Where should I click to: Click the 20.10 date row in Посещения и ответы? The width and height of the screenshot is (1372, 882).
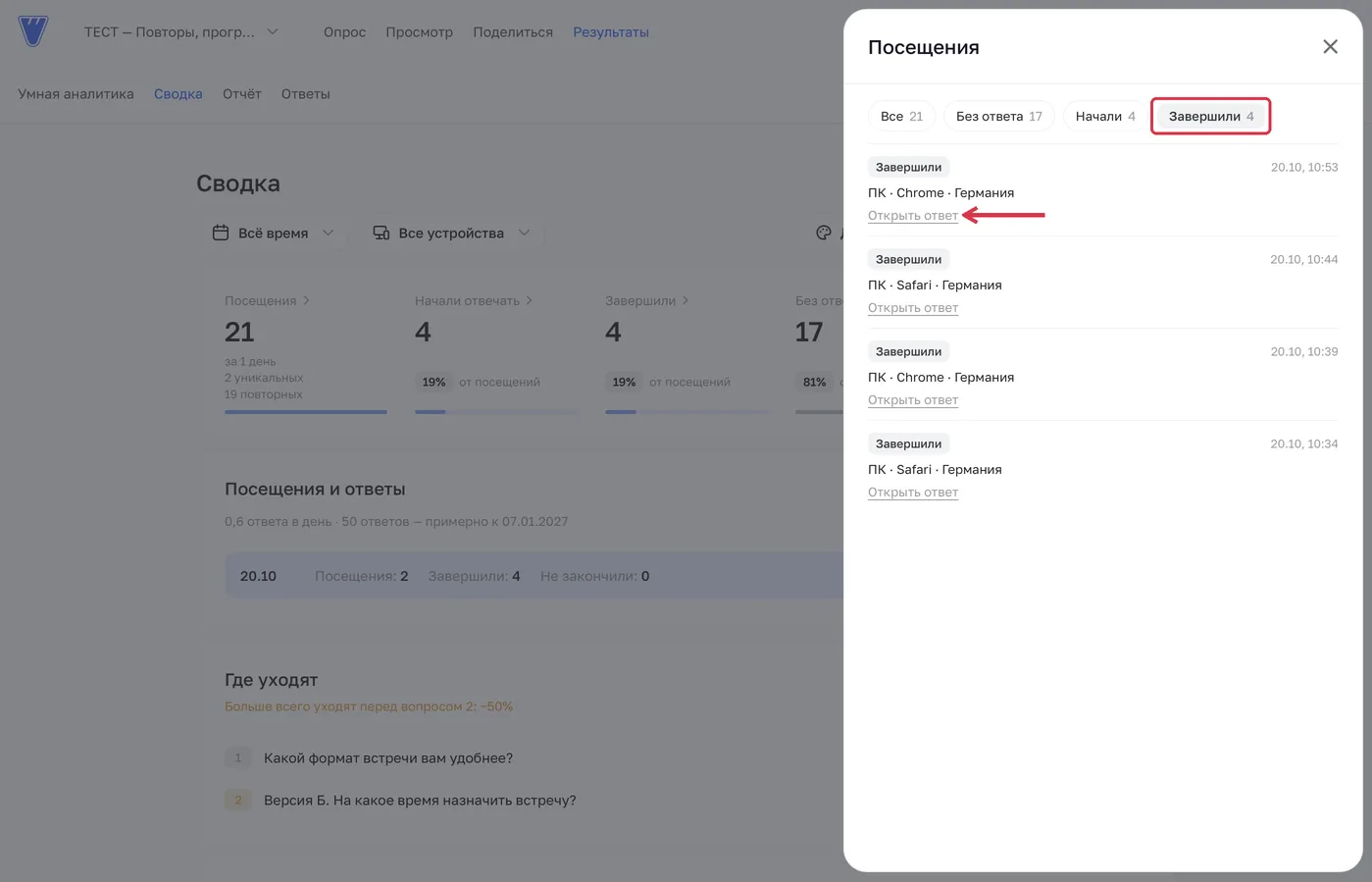pos(534,576)
